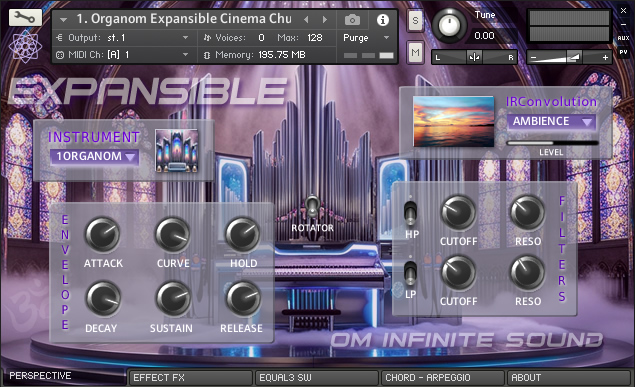Image resolution: width=635 pixels, height=387 pixels.
Task: Solo the instrument with S button
Action: [416, 20]
